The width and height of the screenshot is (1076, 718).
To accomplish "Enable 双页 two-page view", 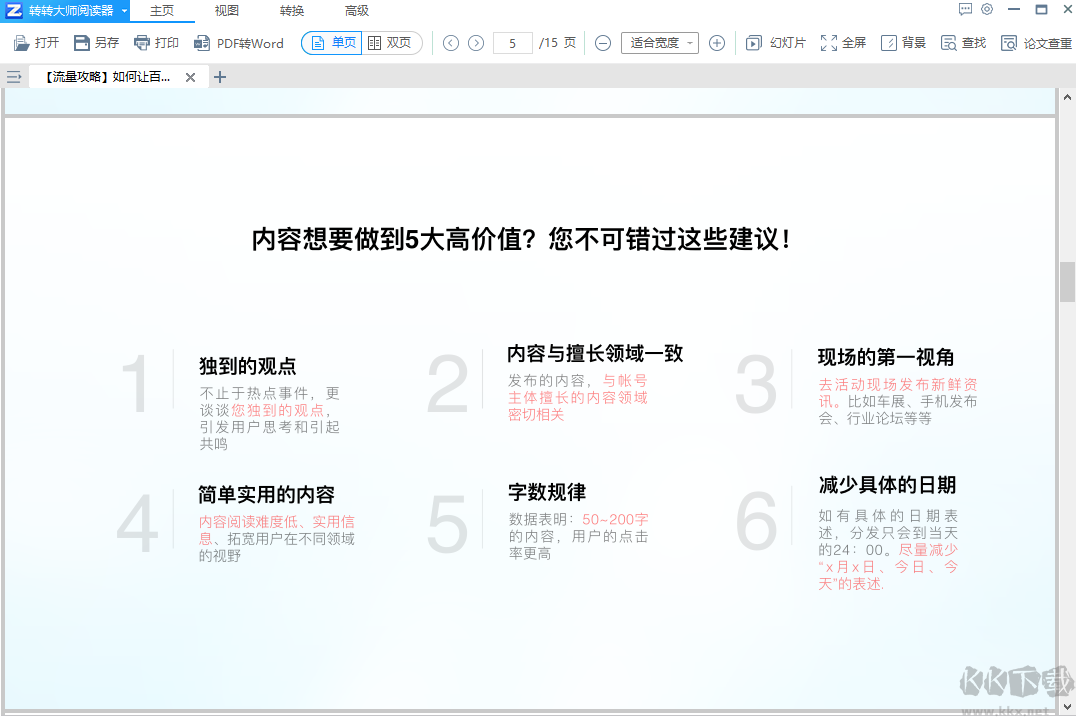I will [392, 43].
